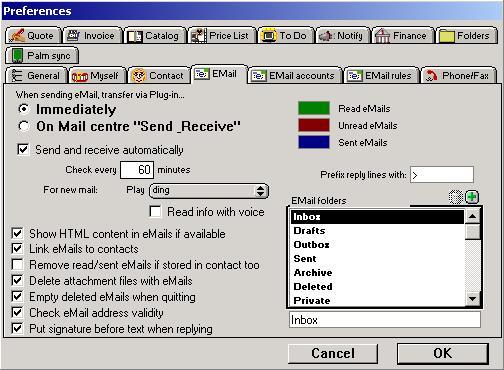The height and width of the screenshot is (370, 504).
Task: Click the Phone/Fax tab's red phone icon
Action: (432, 76)
